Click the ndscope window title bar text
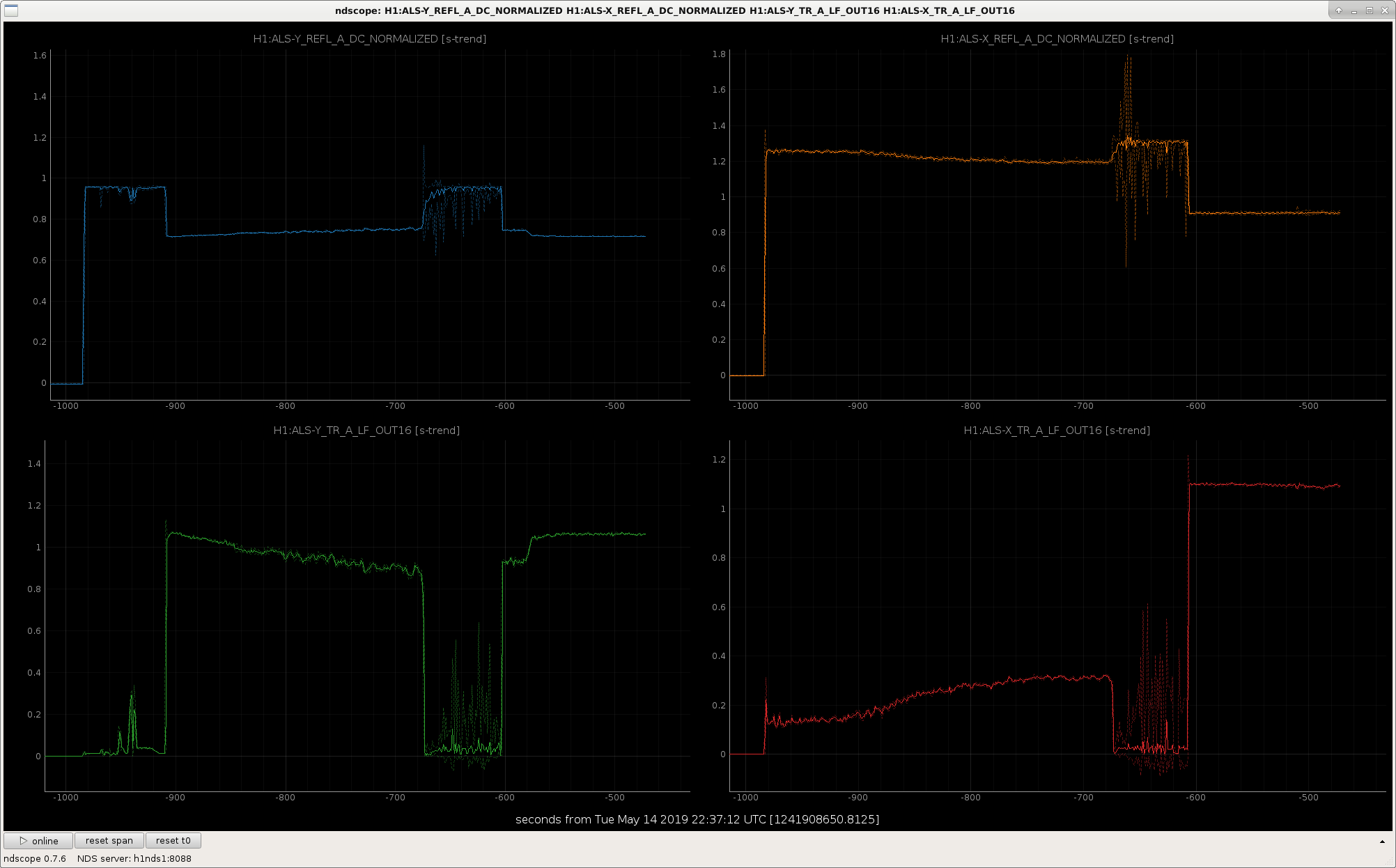Image resolution: width=1396 pixels, height=868 pixels. pyautogui.click(x=674, y=10)
